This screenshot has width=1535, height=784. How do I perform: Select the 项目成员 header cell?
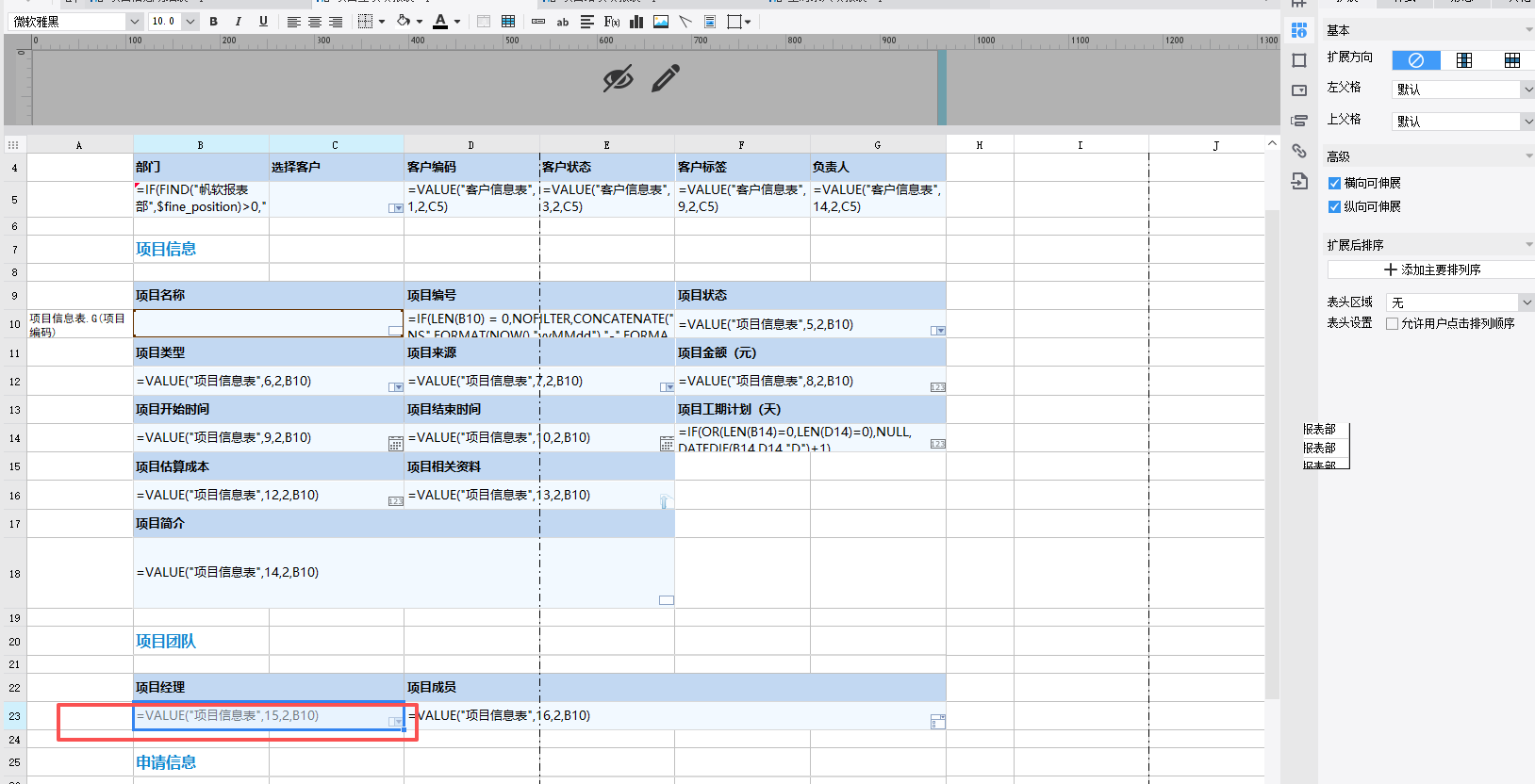[675, 688]
